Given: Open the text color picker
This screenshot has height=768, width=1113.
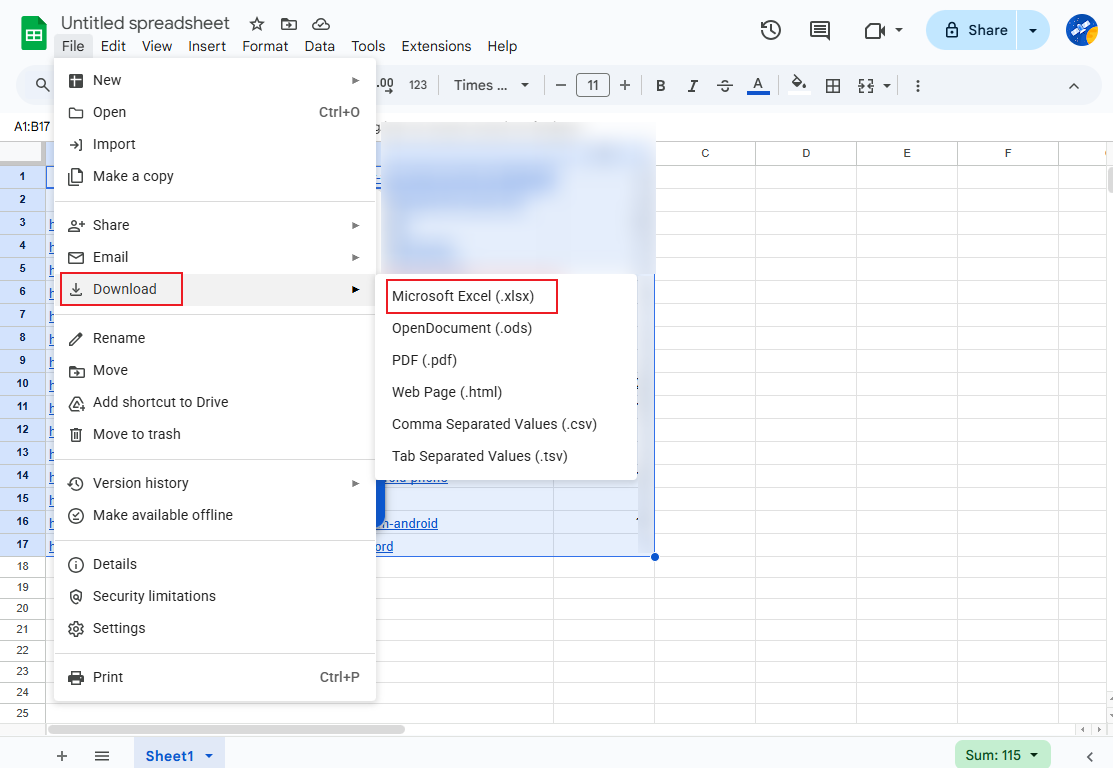Looking at the screenshot, I should click(x=758, y=85).
